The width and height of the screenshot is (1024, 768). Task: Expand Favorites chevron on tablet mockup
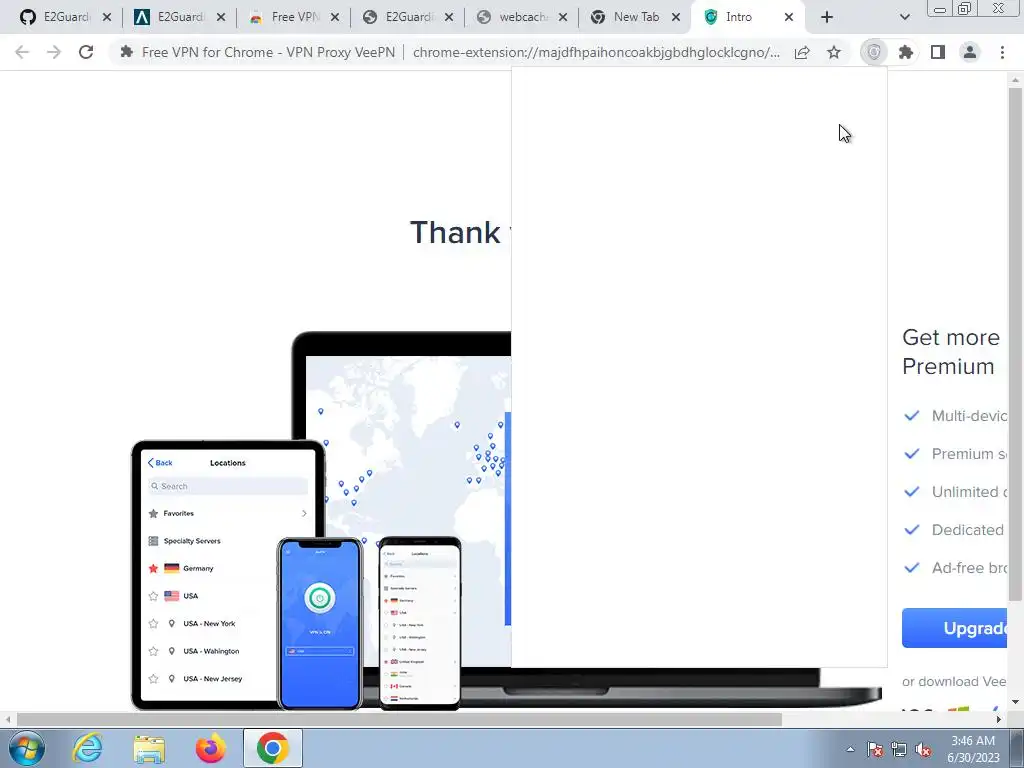point(304,513)
